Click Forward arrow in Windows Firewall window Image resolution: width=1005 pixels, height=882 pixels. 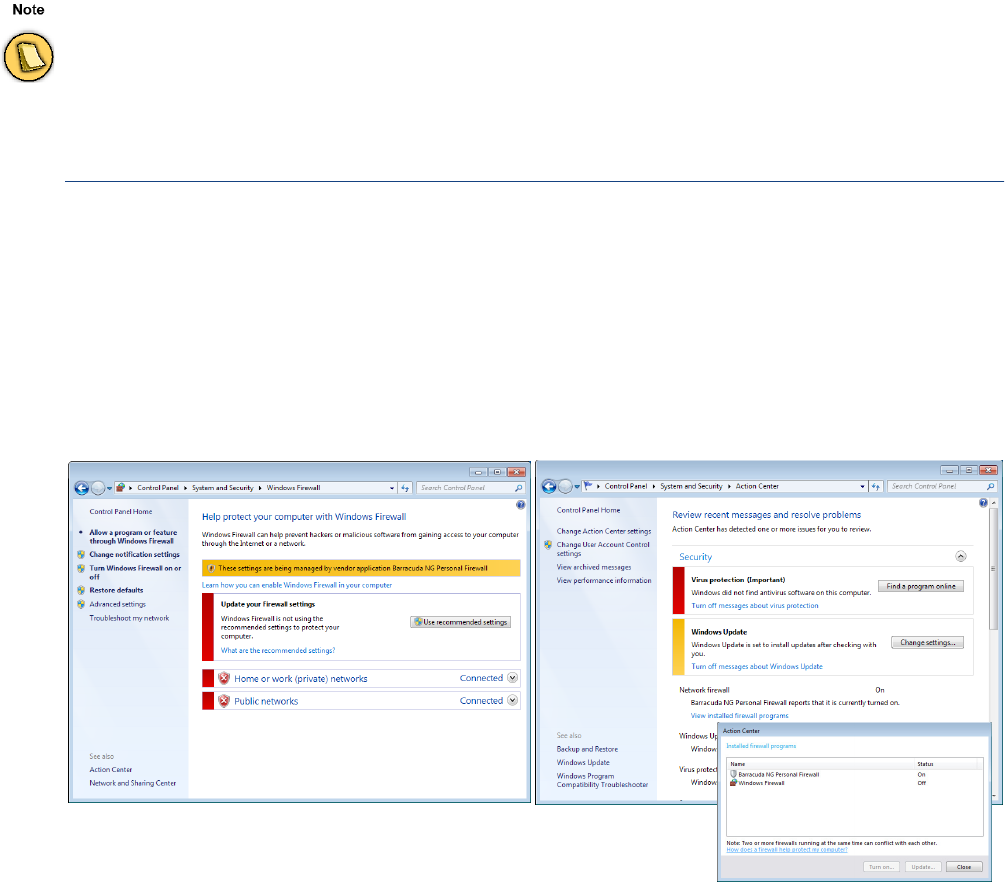pyautogui.click(x=97, y=488)
